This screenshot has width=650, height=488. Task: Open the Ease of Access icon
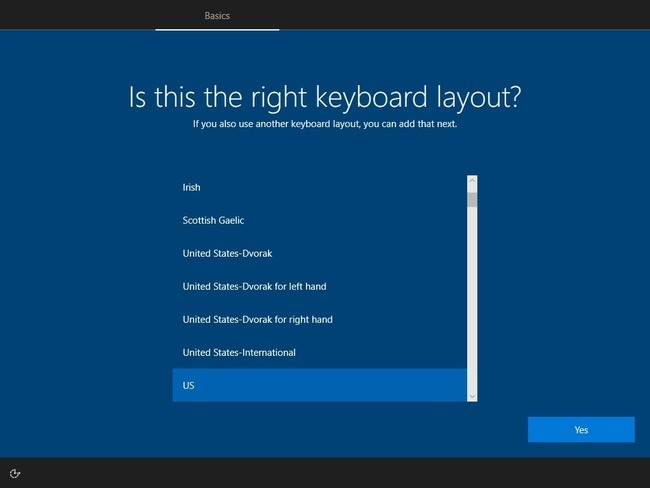pos(15,473)
